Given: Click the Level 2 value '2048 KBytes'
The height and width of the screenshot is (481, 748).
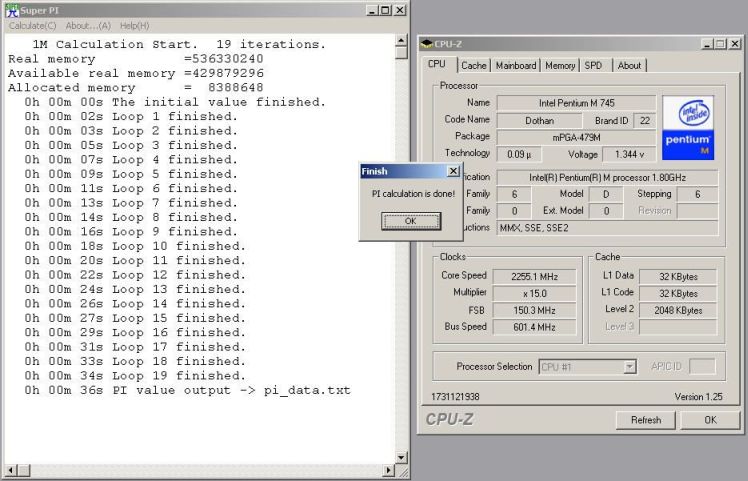Looking at the screenshot, I should (678, 311).
